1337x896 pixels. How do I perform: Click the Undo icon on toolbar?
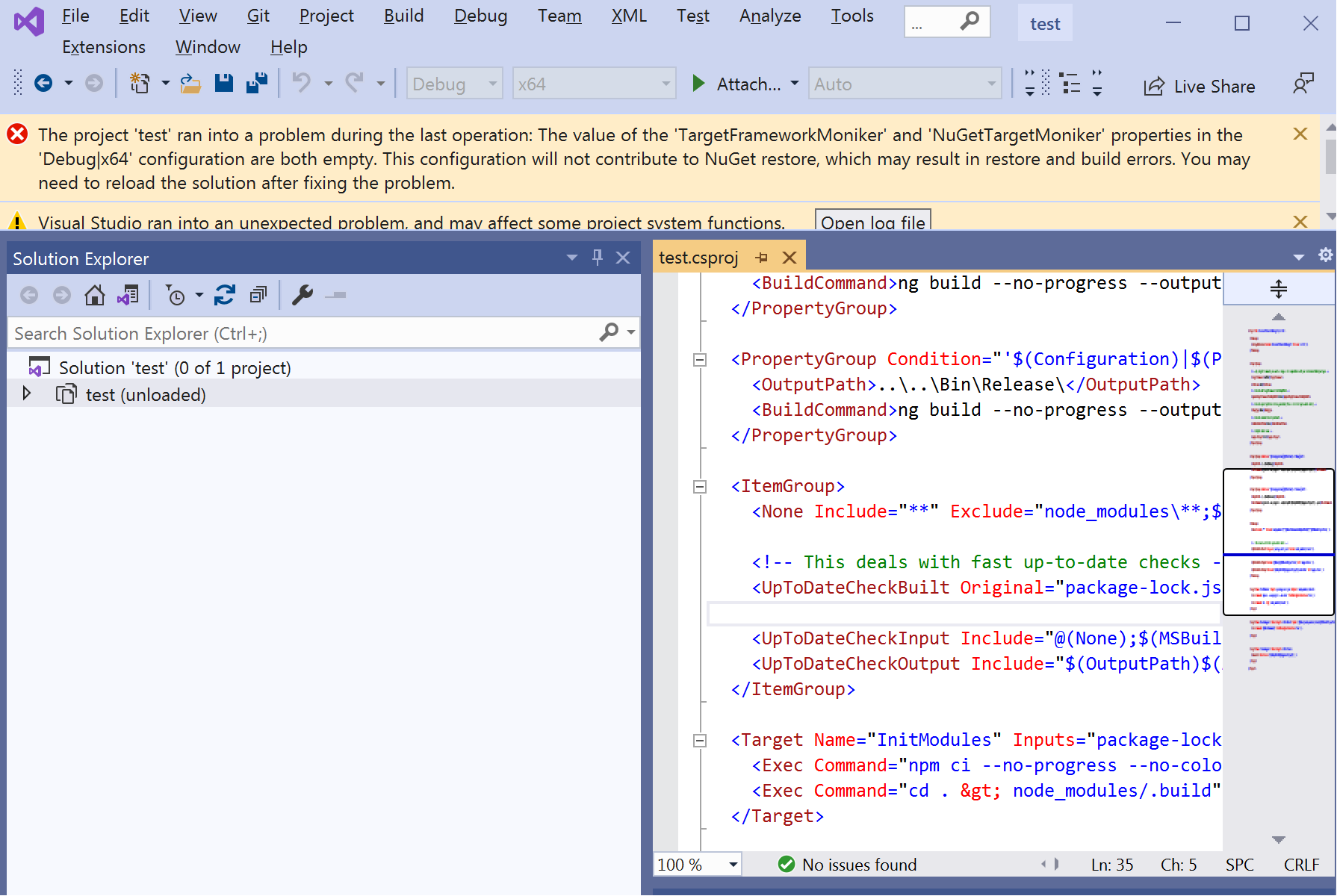(x=302, y=83)
